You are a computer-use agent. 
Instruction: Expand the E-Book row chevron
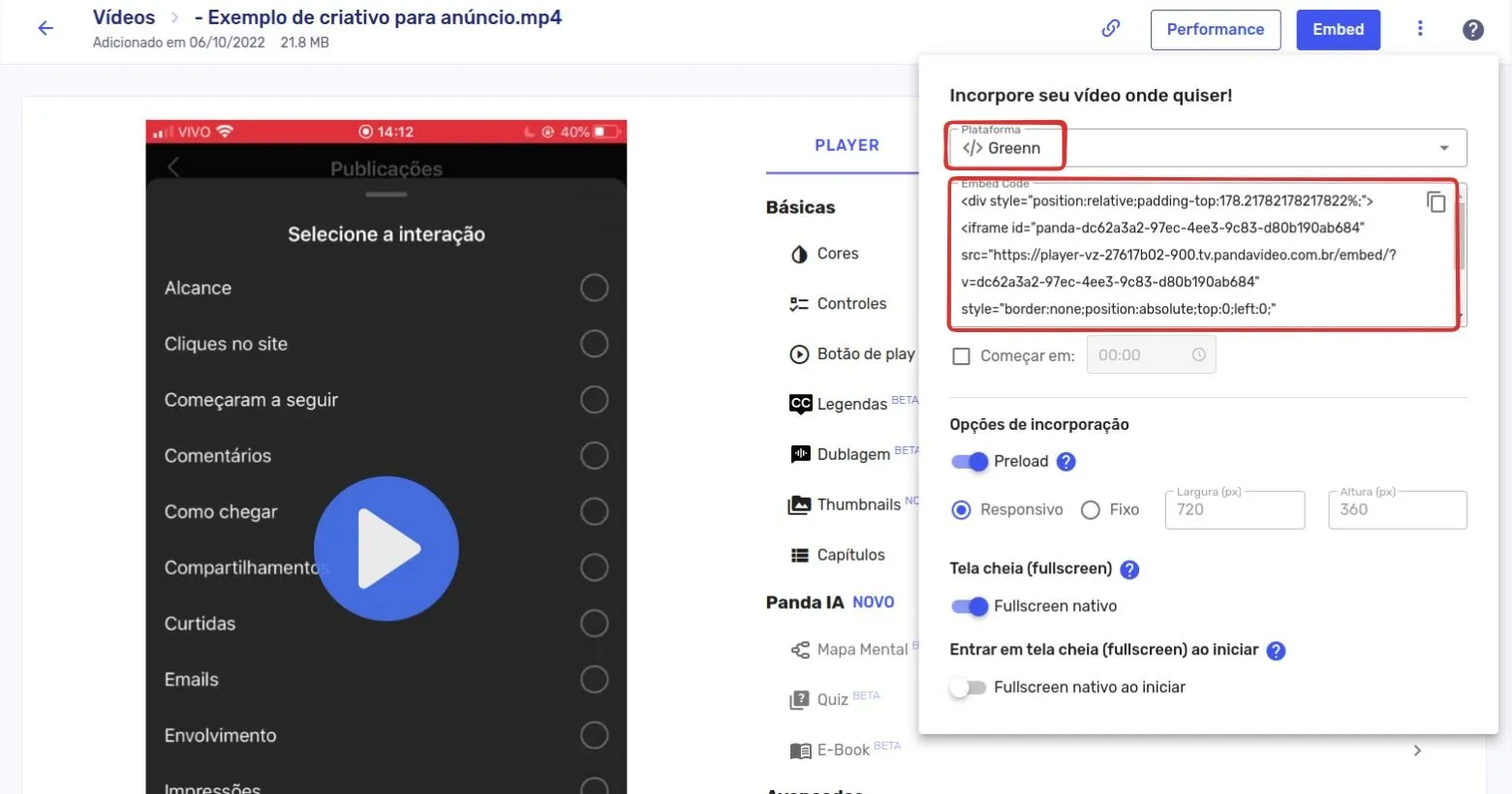(1417, 750)
